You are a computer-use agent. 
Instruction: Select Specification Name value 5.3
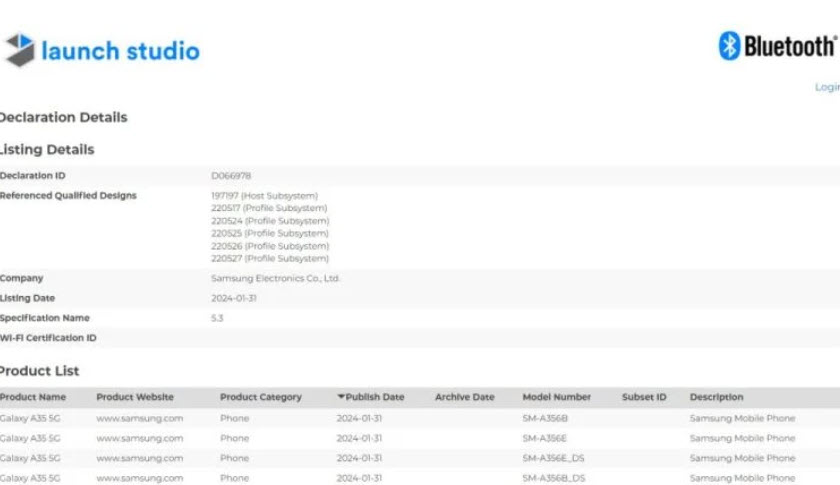click(x=217, y=318)
